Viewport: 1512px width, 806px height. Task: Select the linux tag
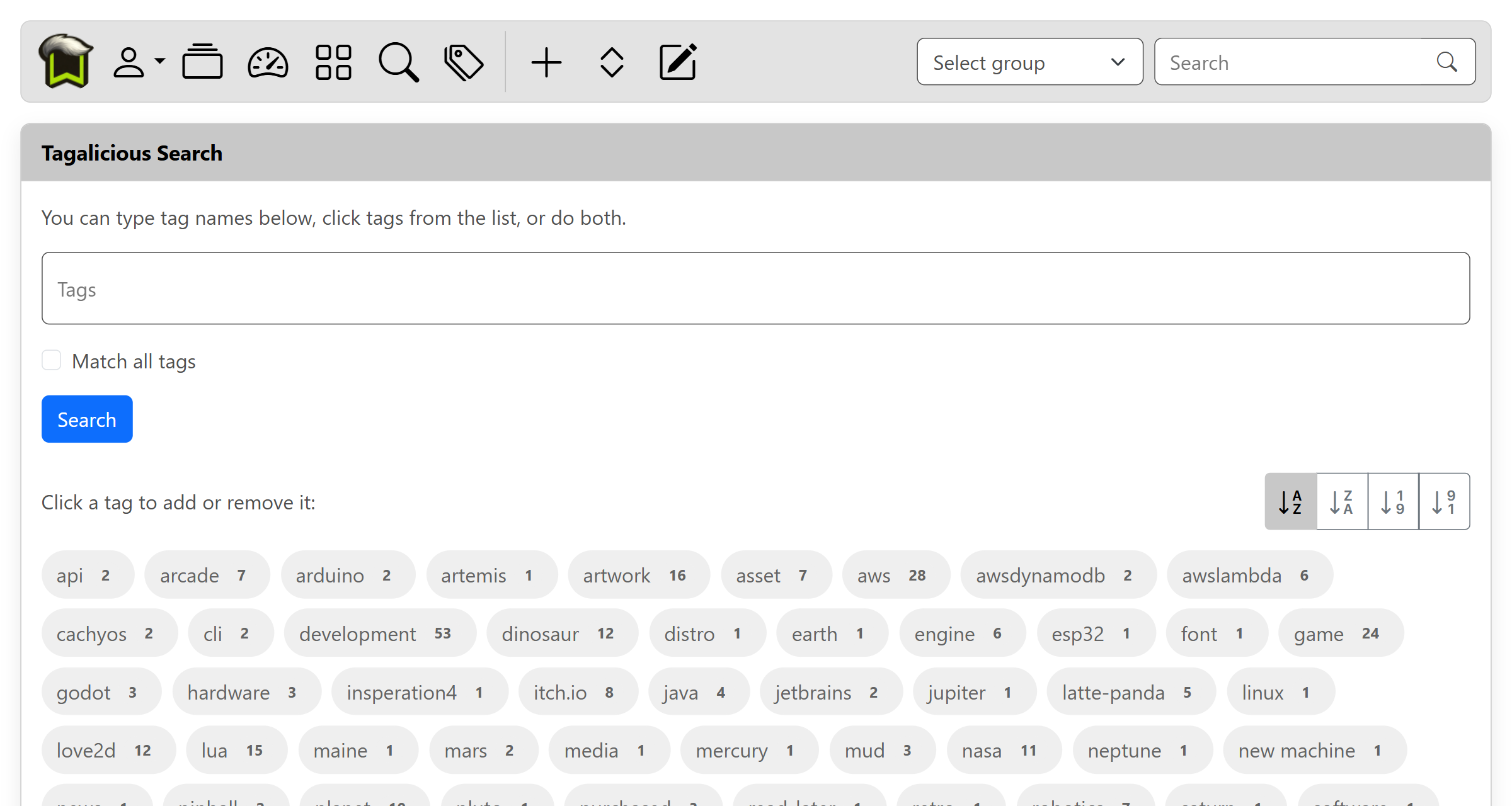[1281, 692]
